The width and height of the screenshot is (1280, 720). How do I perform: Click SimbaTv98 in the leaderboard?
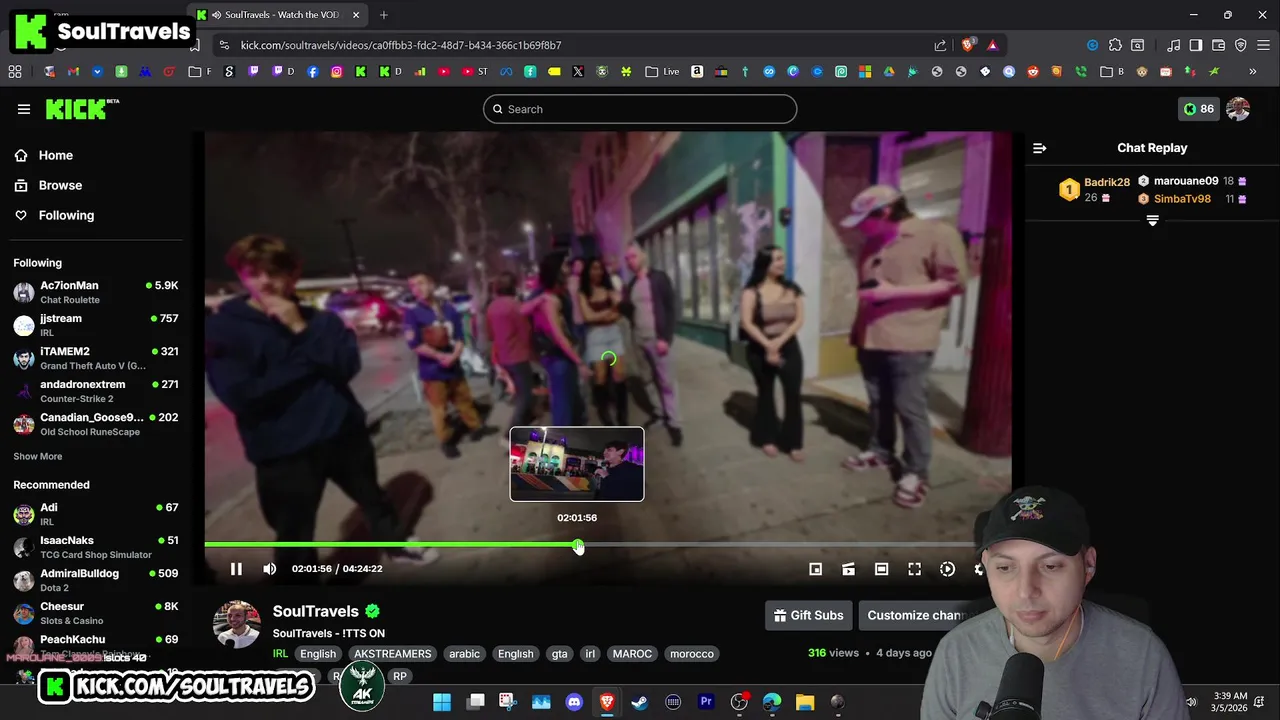(1182, 199)
